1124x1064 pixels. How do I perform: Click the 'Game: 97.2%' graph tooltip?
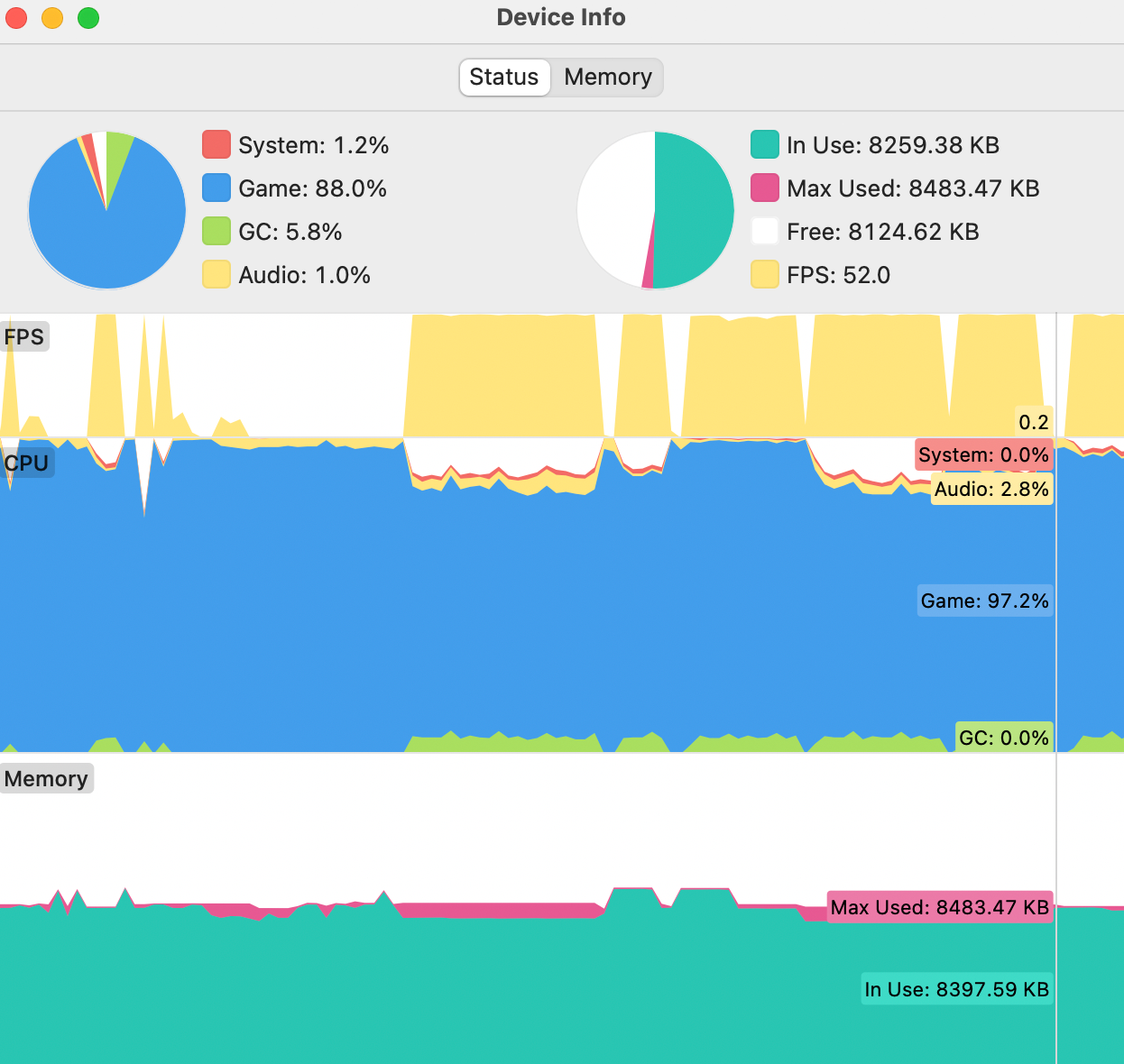click(985, 601)
